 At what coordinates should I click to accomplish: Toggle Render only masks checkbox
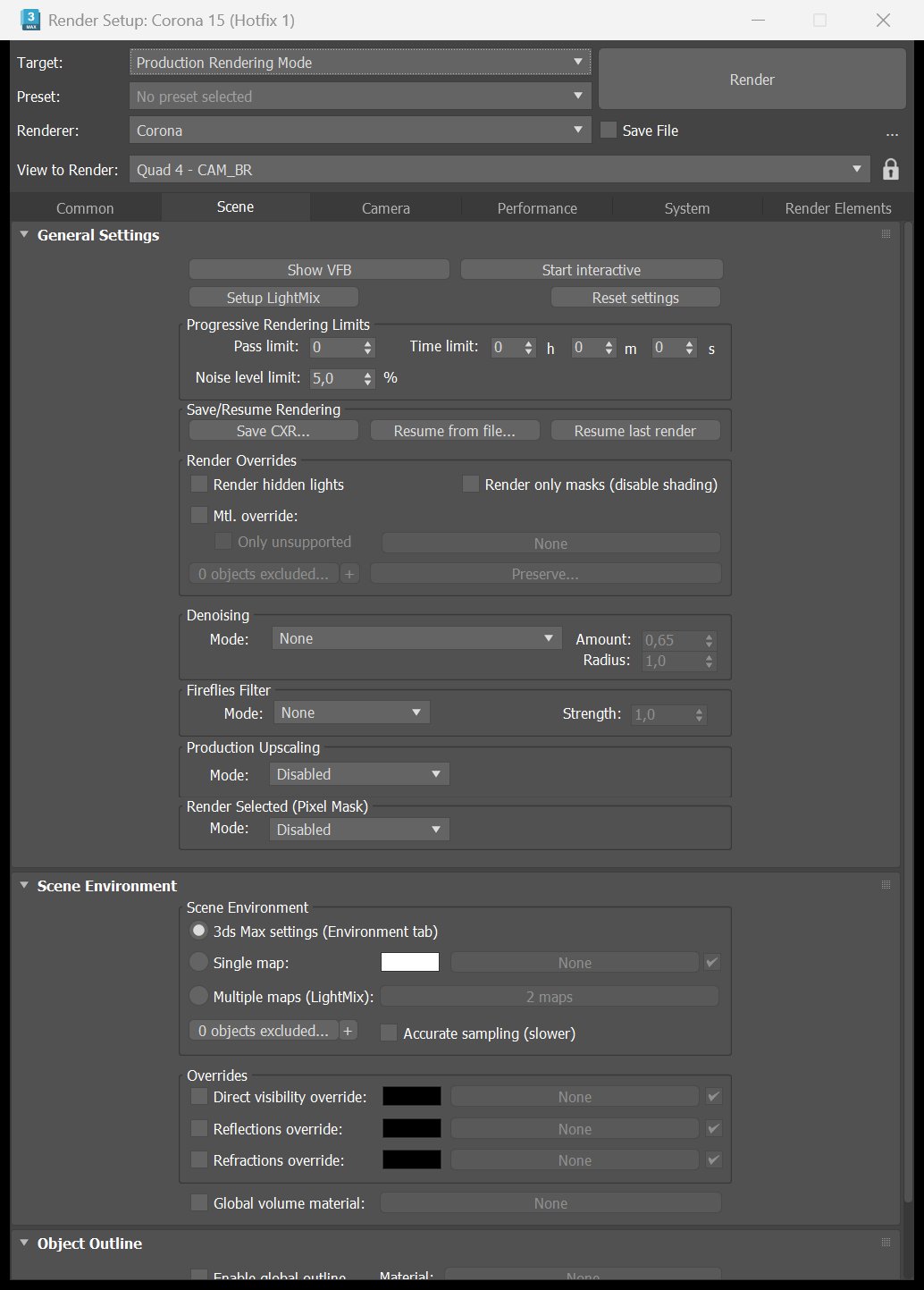pos(471,484)
